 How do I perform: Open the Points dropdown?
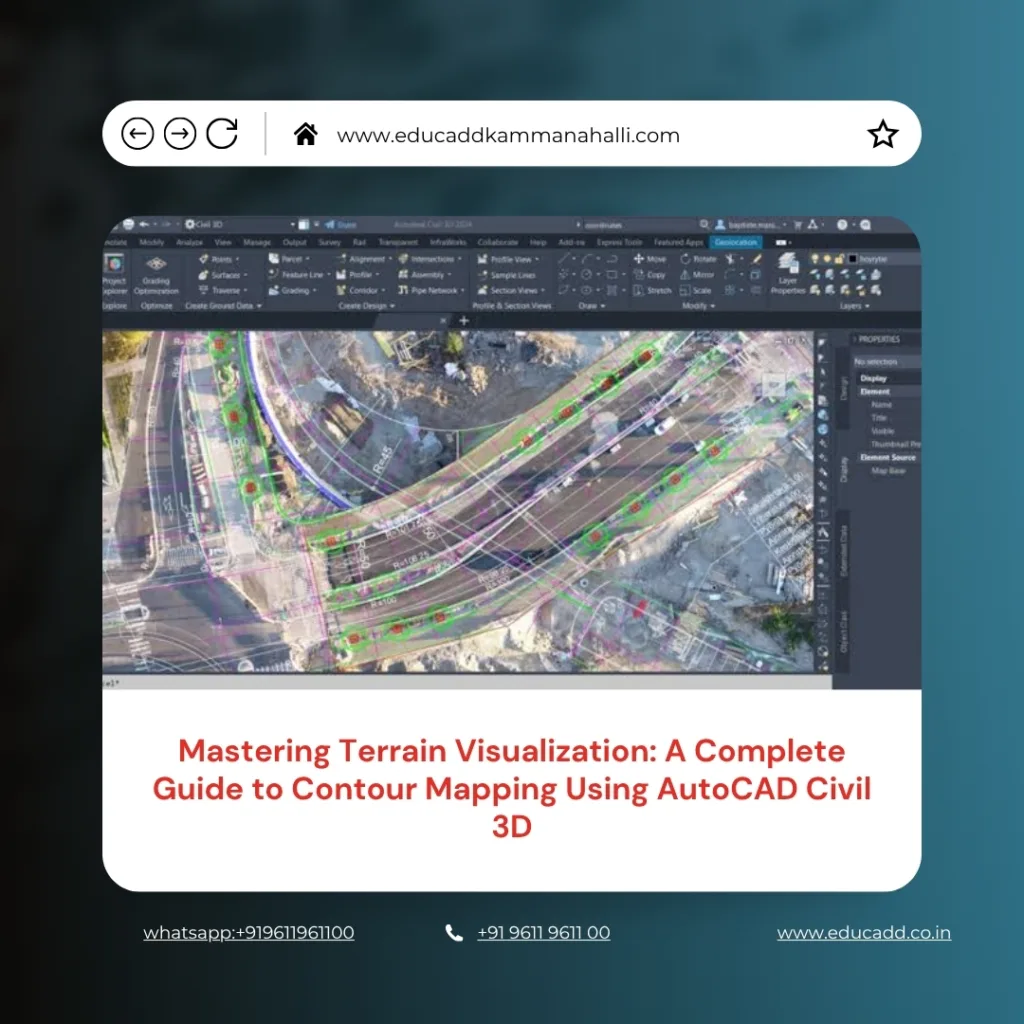tap(219, 259)
